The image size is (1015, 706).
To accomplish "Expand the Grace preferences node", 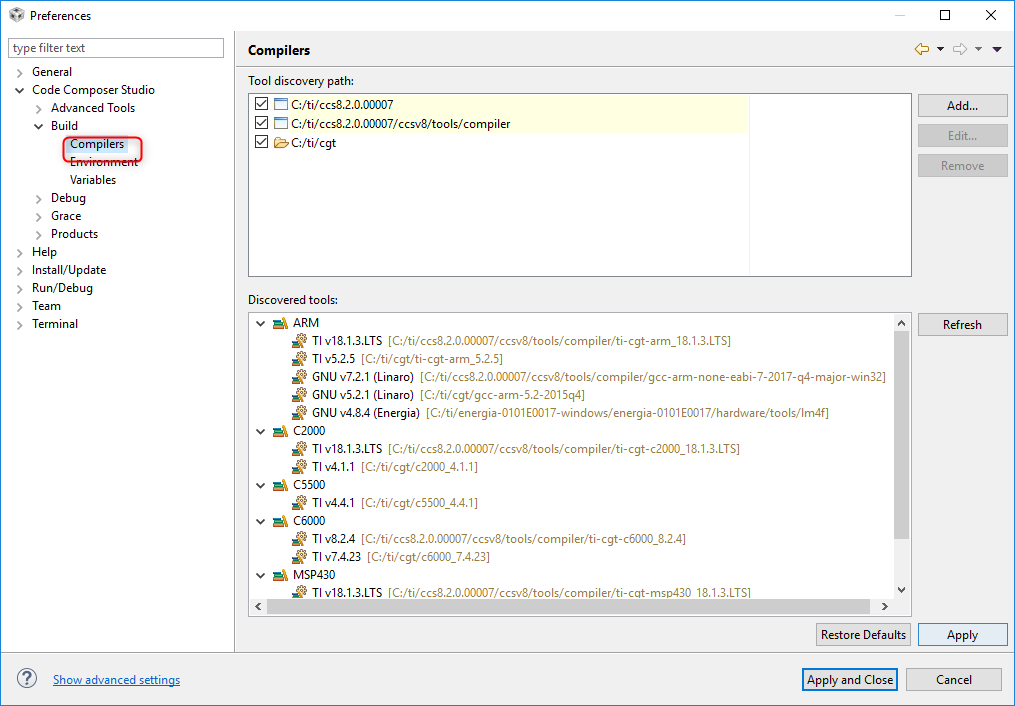I will pyautogui.click(x=38, y=217).
